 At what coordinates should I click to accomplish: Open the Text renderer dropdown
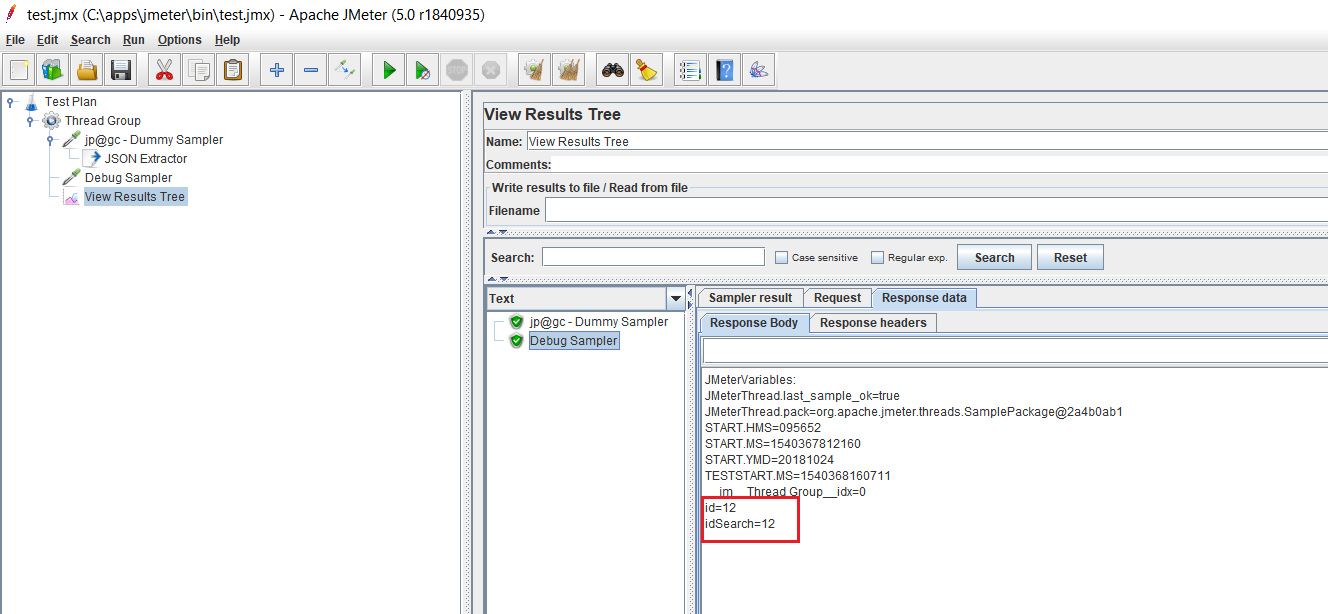[676, 298]
